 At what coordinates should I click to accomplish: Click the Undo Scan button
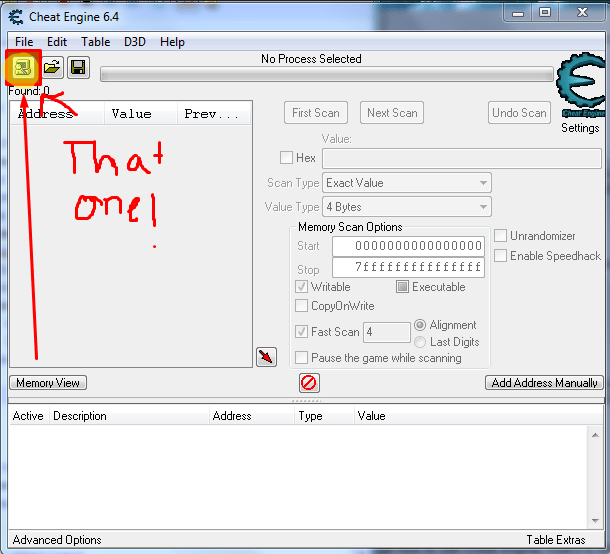[519, 113]
